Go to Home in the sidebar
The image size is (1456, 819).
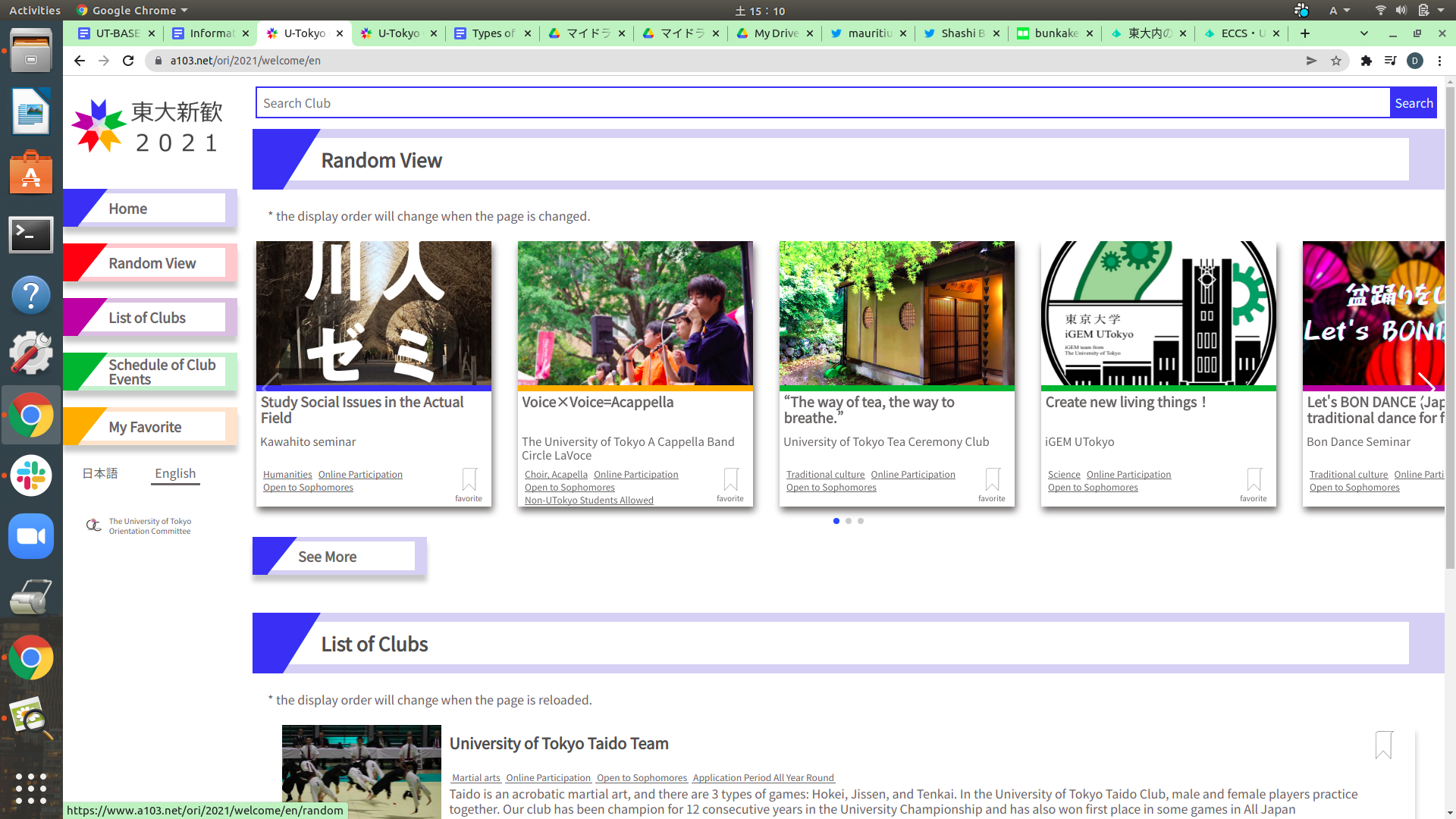click(x=150, y=209)
